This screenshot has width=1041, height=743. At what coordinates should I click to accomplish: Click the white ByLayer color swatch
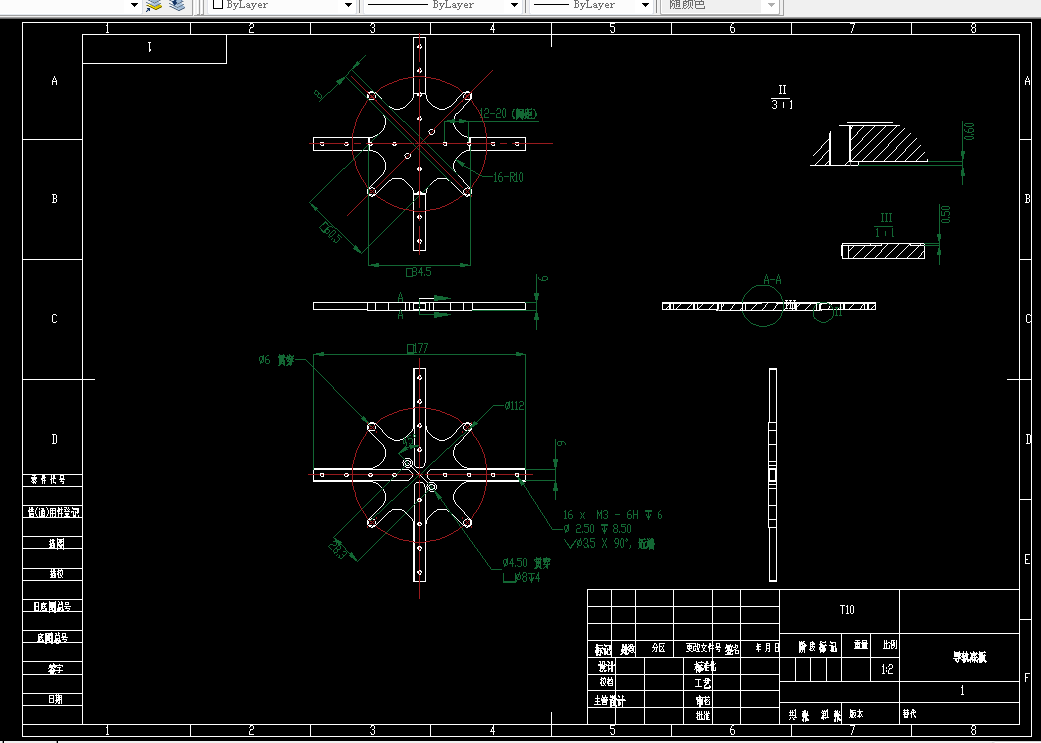click(217, 5)
